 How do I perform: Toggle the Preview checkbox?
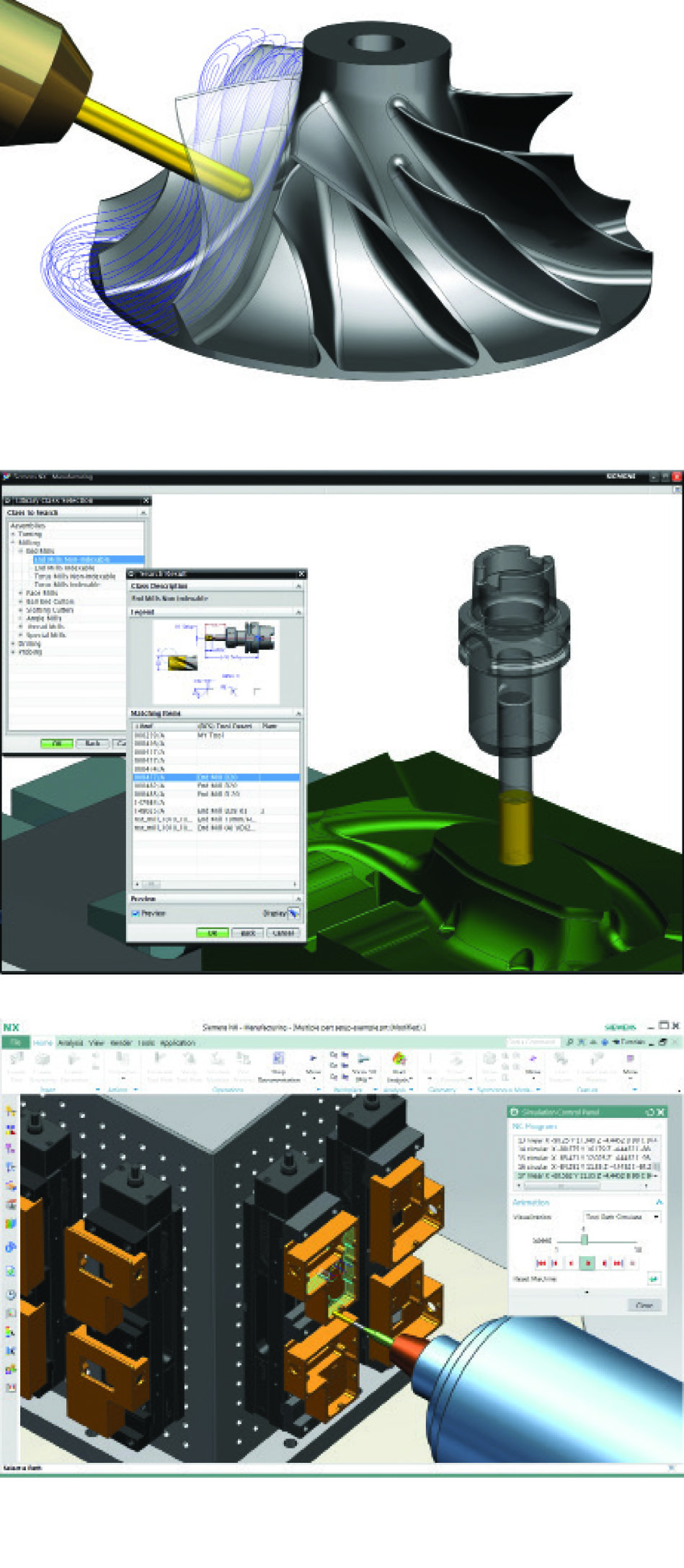(x=136, y=913)
